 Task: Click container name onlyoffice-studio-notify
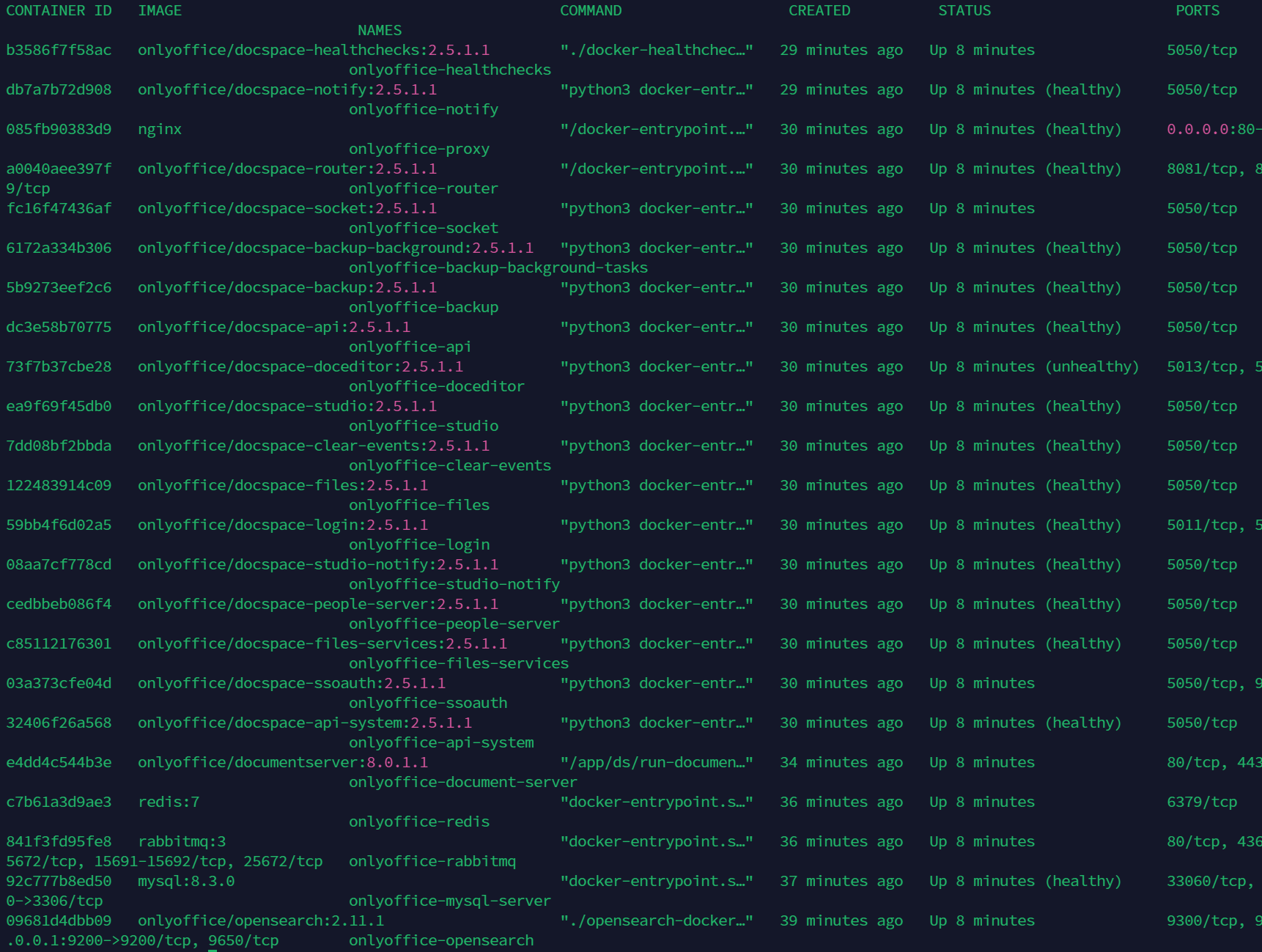[x=454, y=584]
